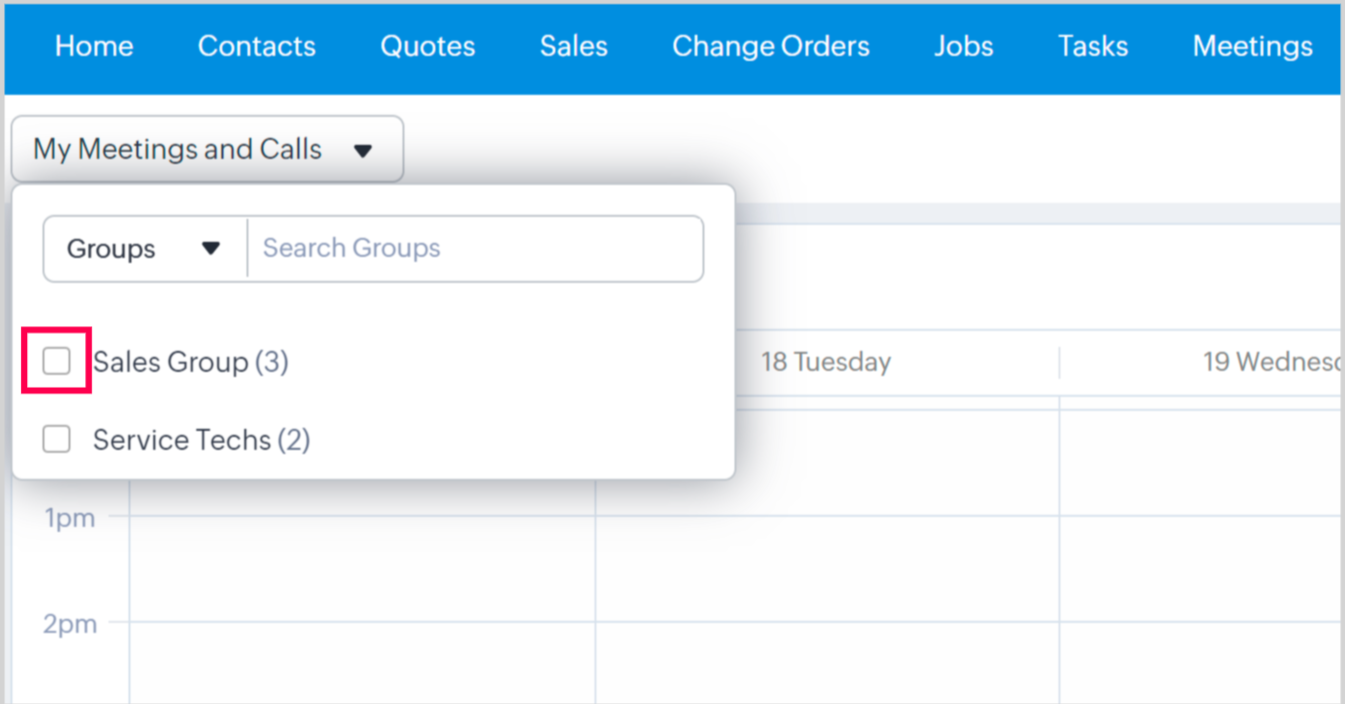Check the Sales Group checkbox
The height and width of the screenshot is (704, 1345).
pyautogui.click(x=57, y=361)
